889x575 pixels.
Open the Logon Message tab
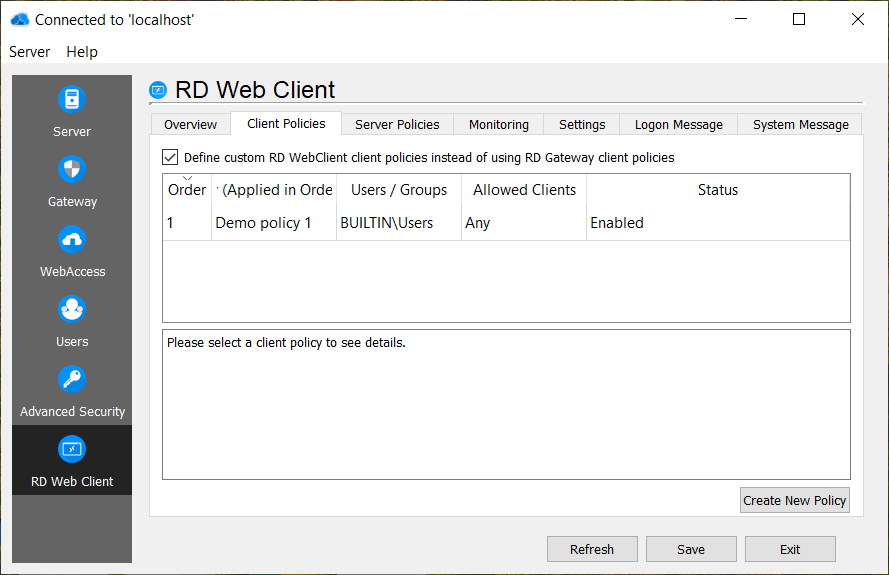[x=678, y=124]
